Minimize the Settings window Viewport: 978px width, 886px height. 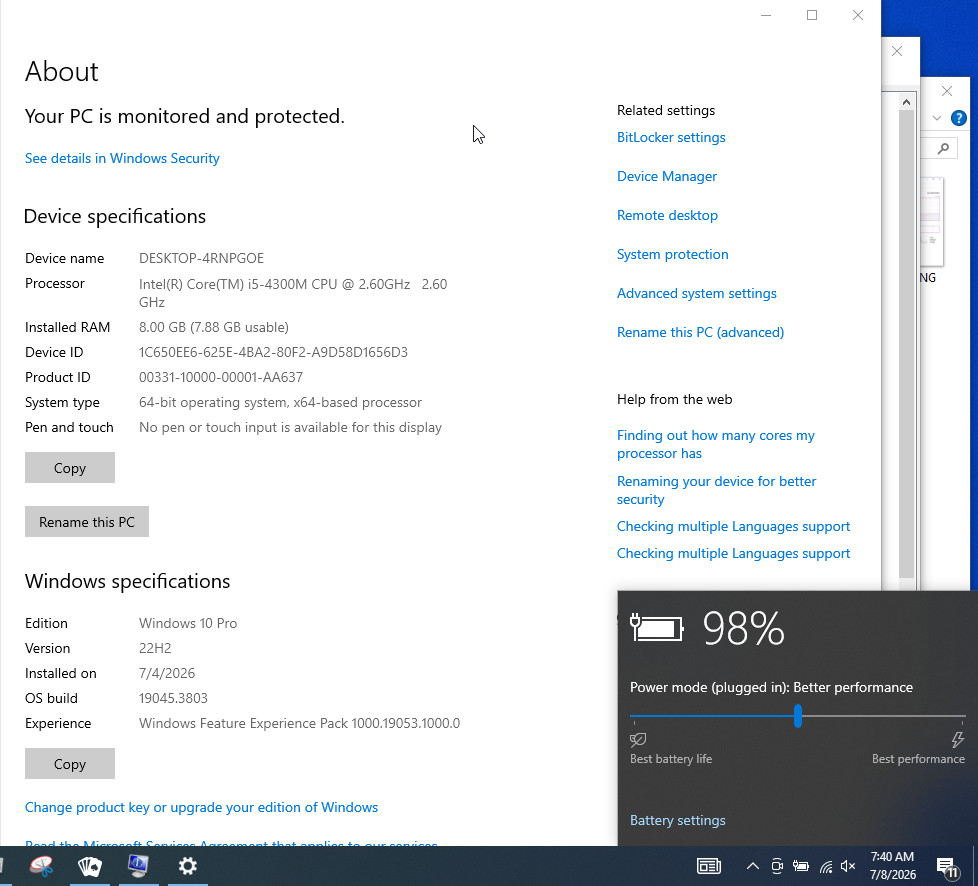(x=766, y=15)
